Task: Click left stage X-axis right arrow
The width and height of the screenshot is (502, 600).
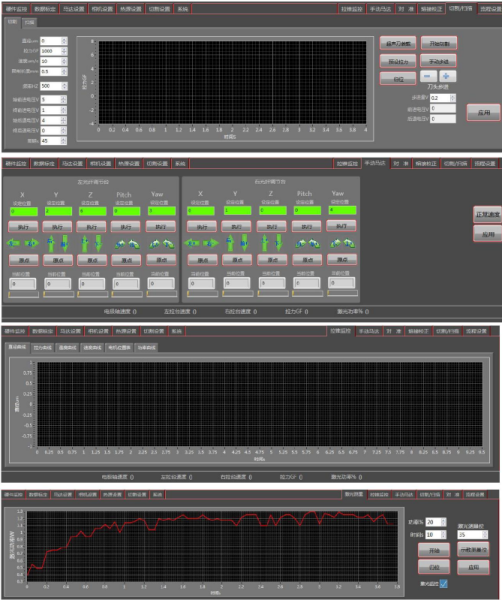Action: coord(32,243)
